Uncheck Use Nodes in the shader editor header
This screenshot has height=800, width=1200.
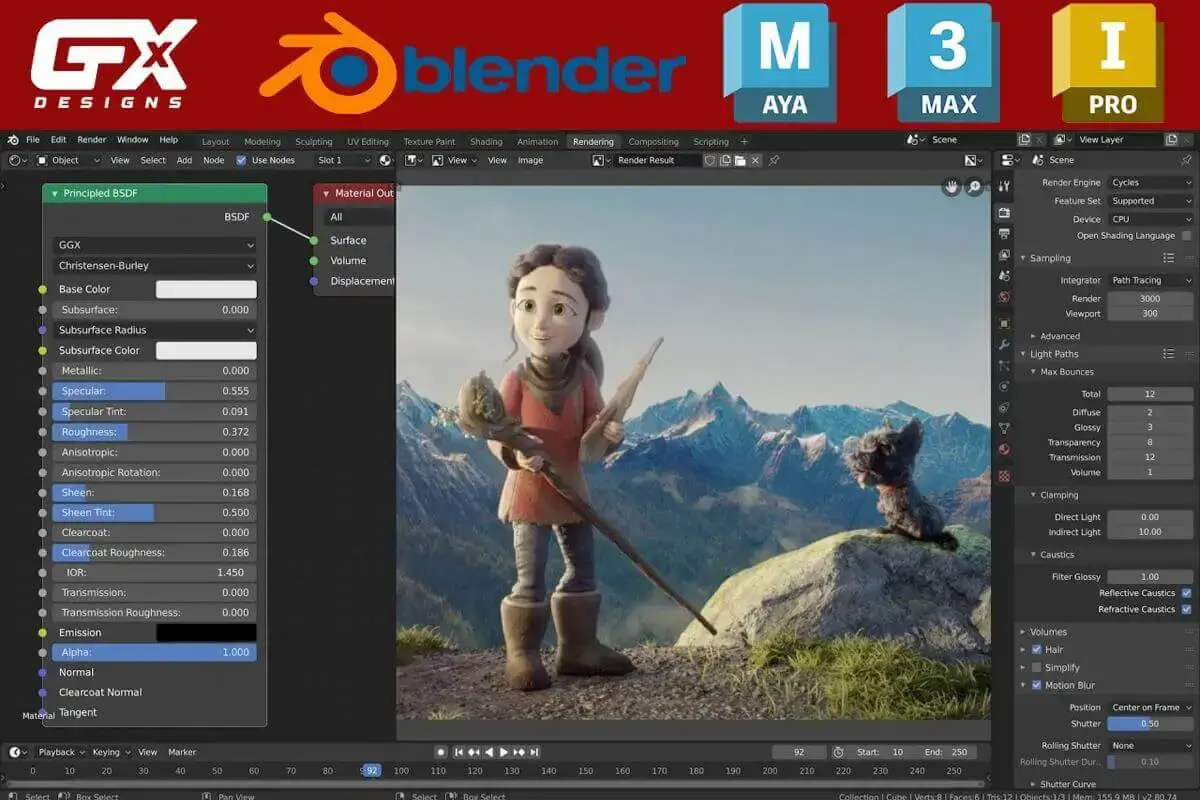click(240, 159)
